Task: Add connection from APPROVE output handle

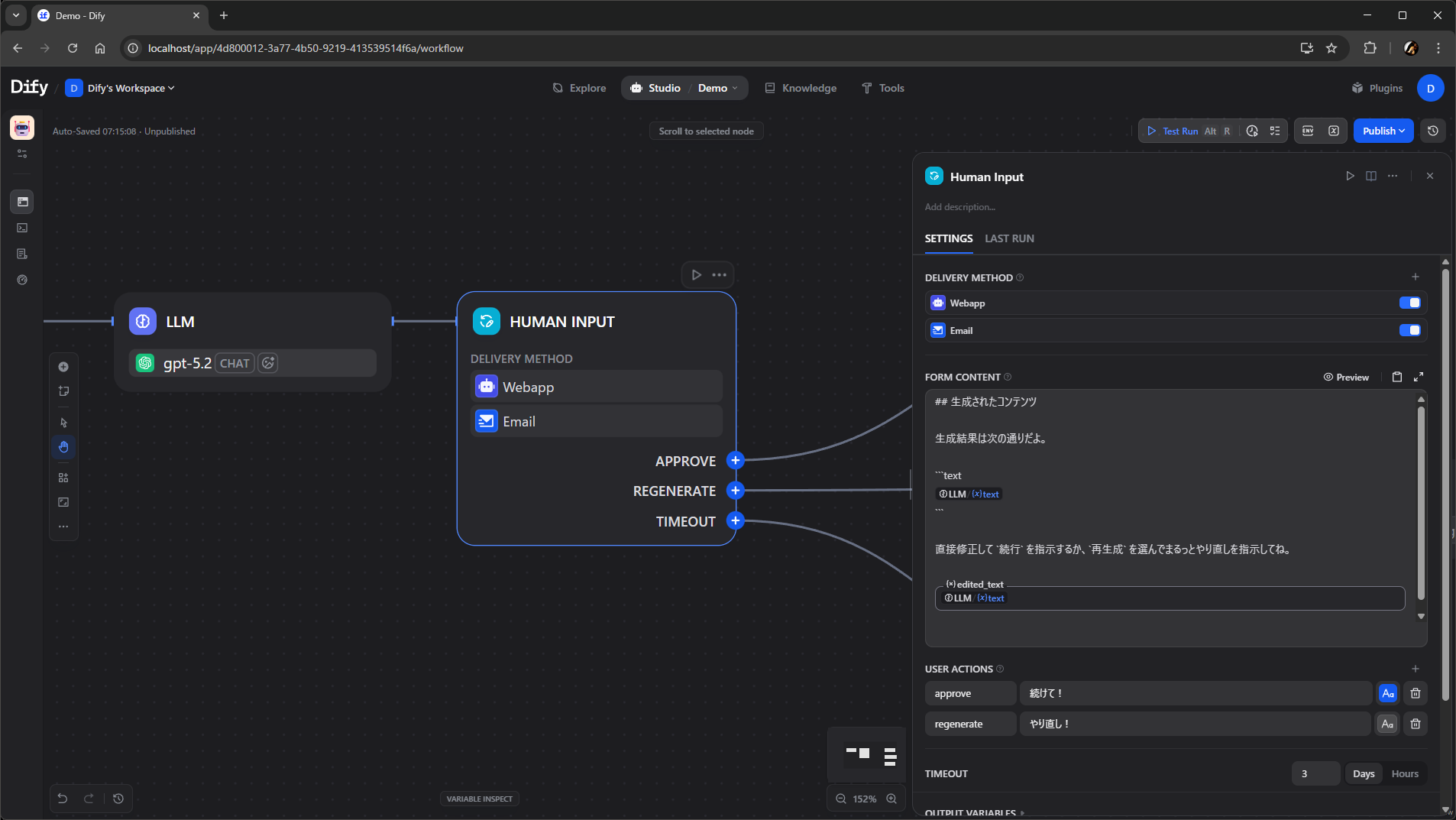Action: coord(735,460)
